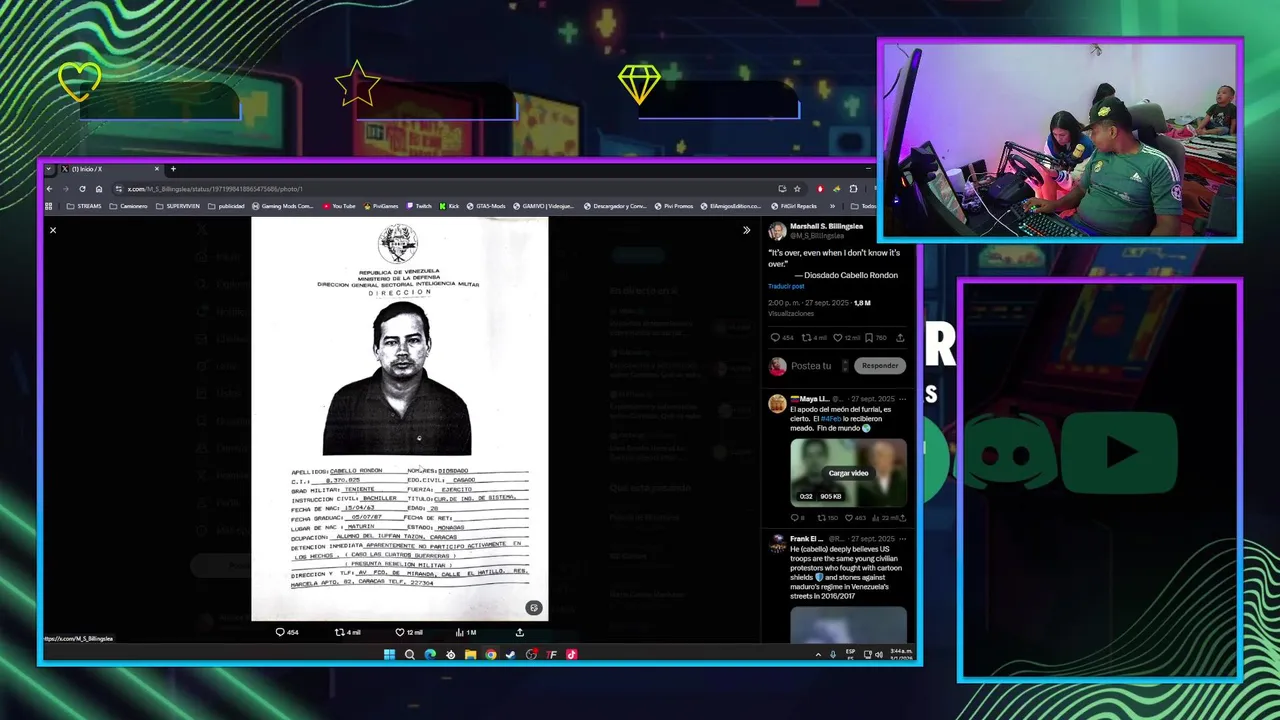Click the Responder button
This screenshot has height=720, width=1280.
coord(880,366)
